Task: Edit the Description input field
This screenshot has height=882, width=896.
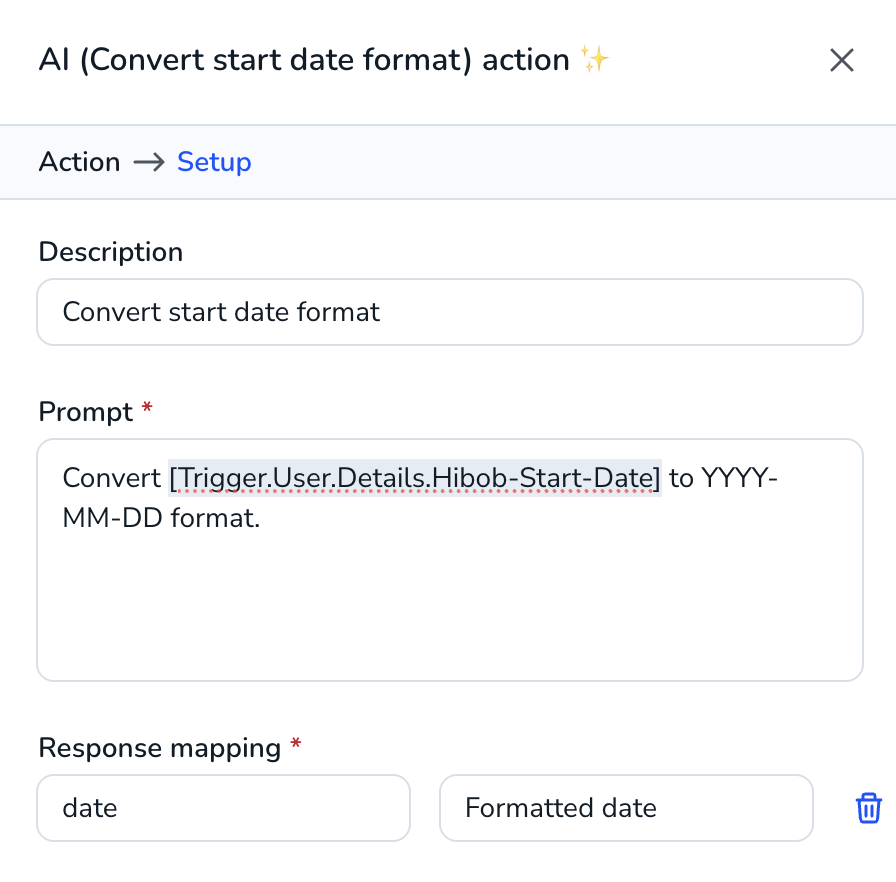Action: pos(450,312)
